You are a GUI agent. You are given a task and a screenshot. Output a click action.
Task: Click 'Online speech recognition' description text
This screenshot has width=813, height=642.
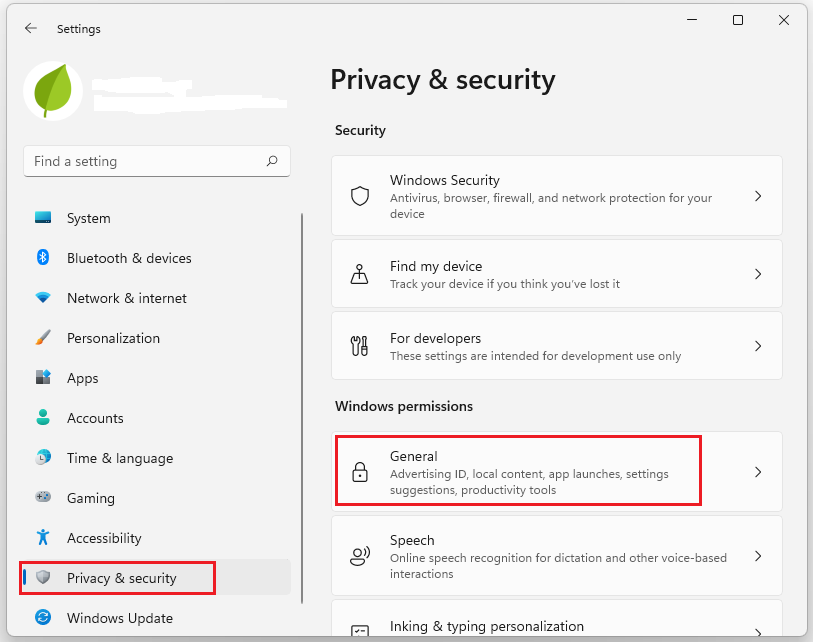(558, 566)
